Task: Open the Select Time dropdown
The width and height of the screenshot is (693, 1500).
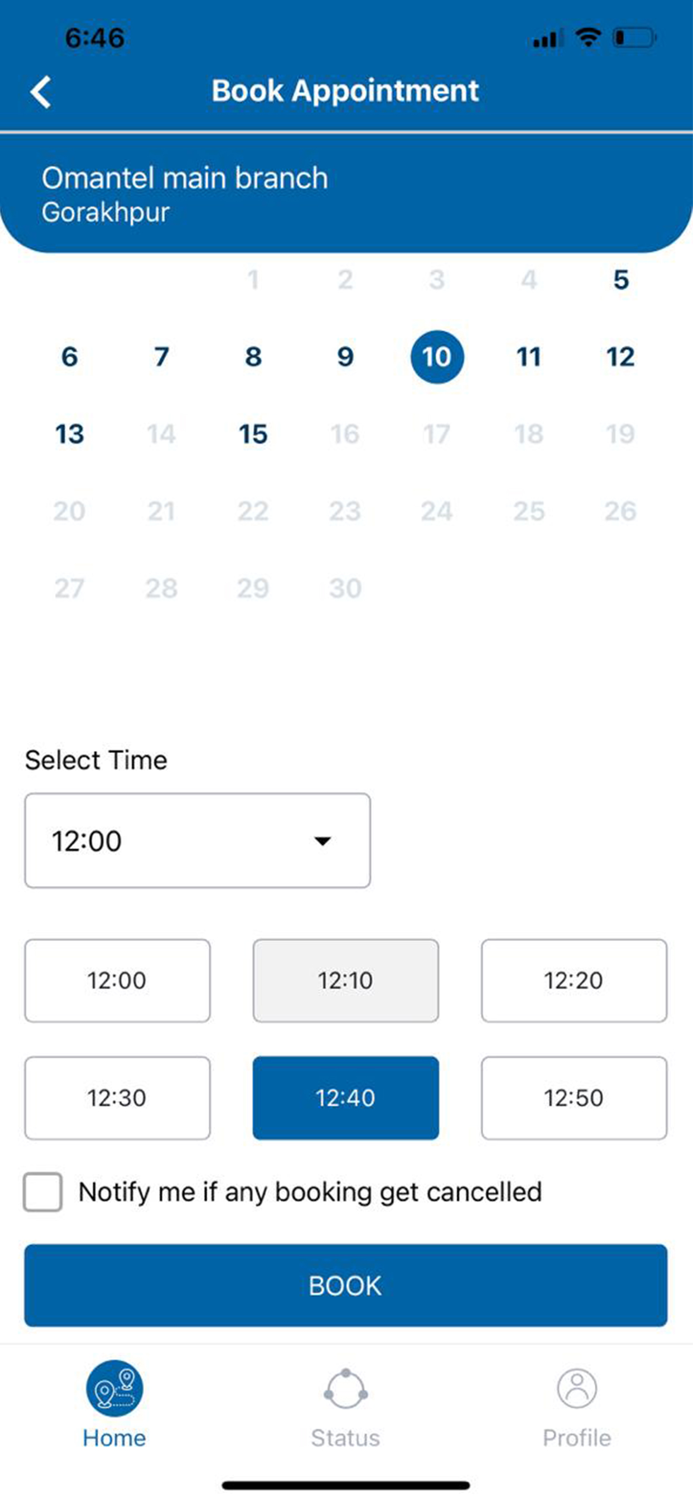Action: click(x=197, y=841)
